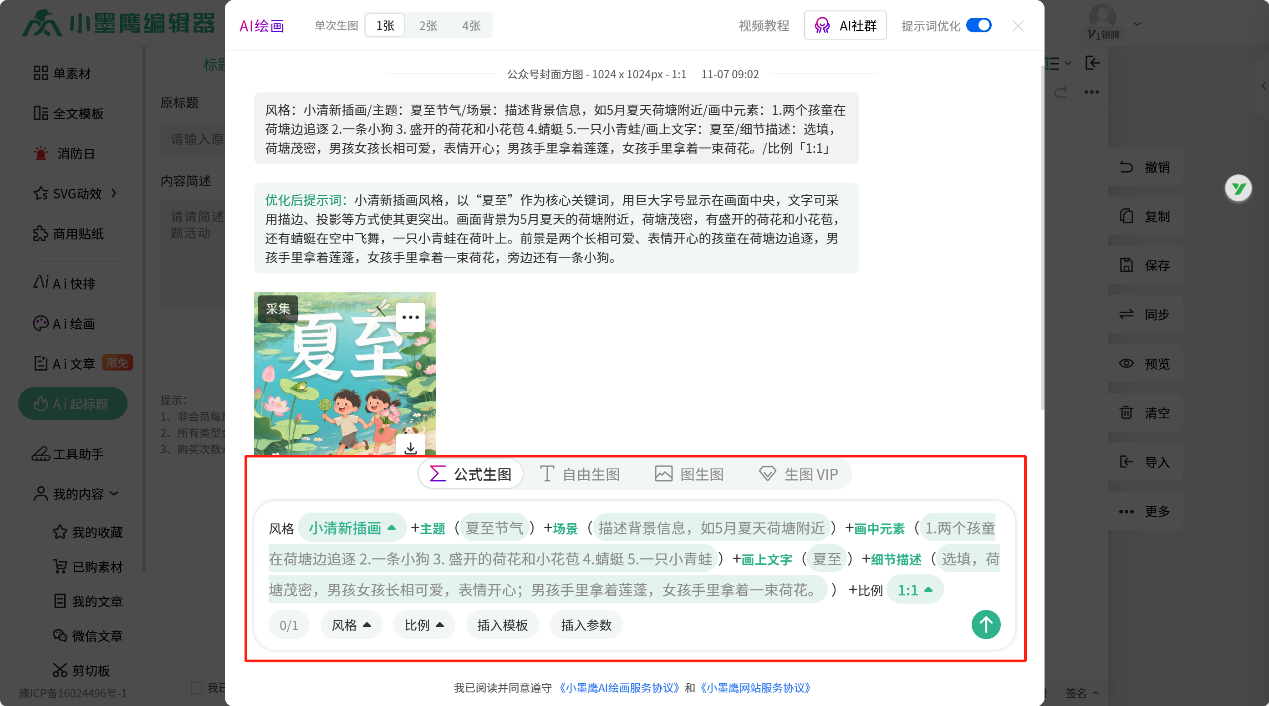Click the 撤销 undo icon

(x=1127, y=167)
